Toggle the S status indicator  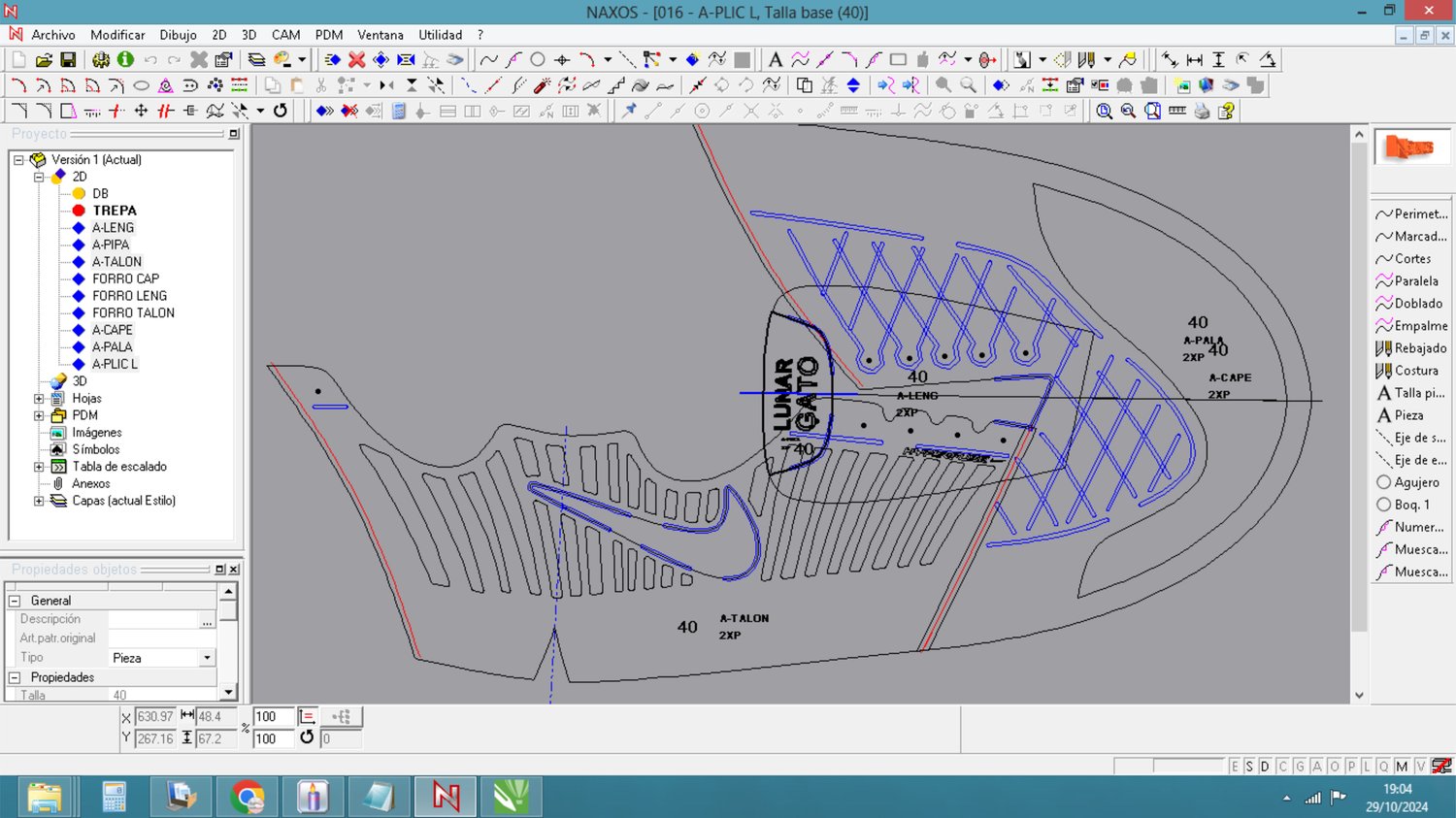tap(1250, 767)
